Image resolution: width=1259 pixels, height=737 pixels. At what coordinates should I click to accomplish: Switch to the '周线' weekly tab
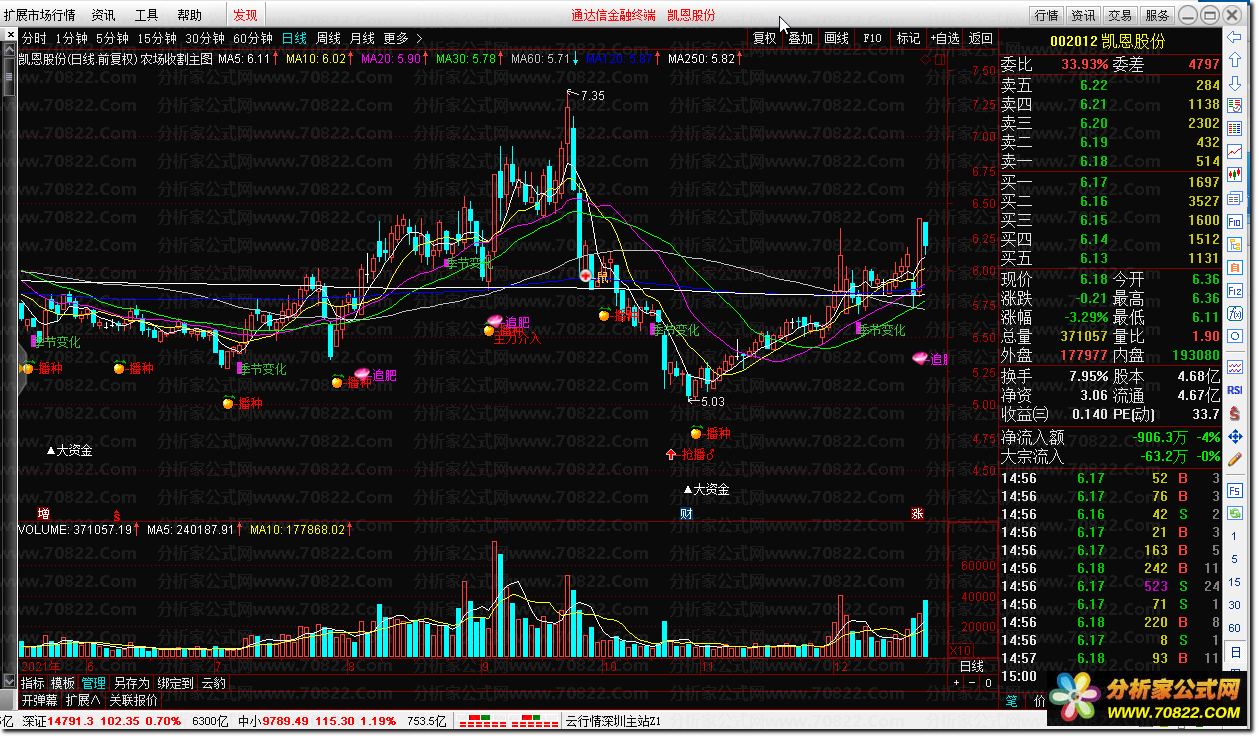(x=328, y=38)
